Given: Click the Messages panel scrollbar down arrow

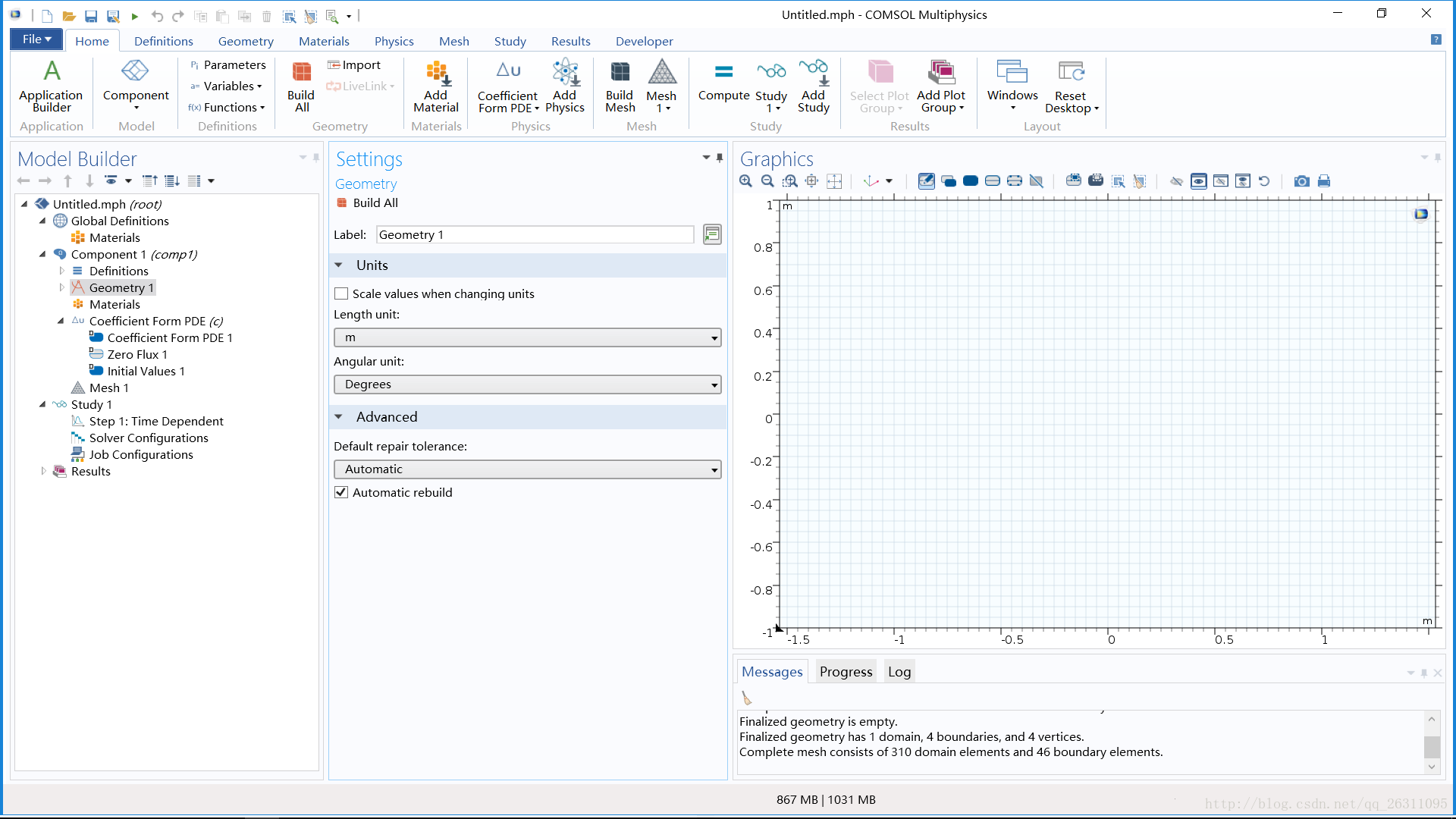Looking at the screenshot, I should [1432, 767].
